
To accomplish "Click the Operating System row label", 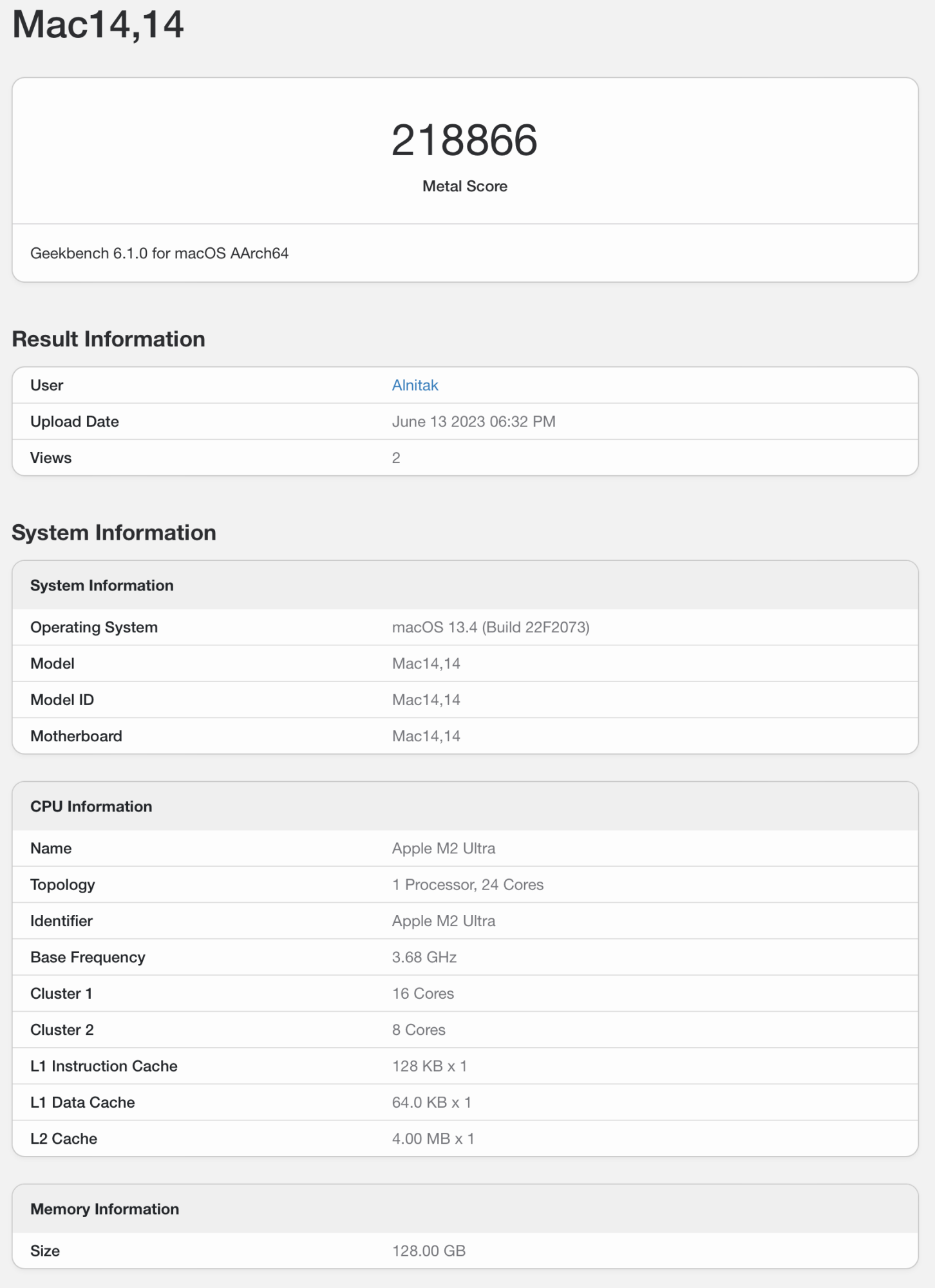I will (94, 627).
